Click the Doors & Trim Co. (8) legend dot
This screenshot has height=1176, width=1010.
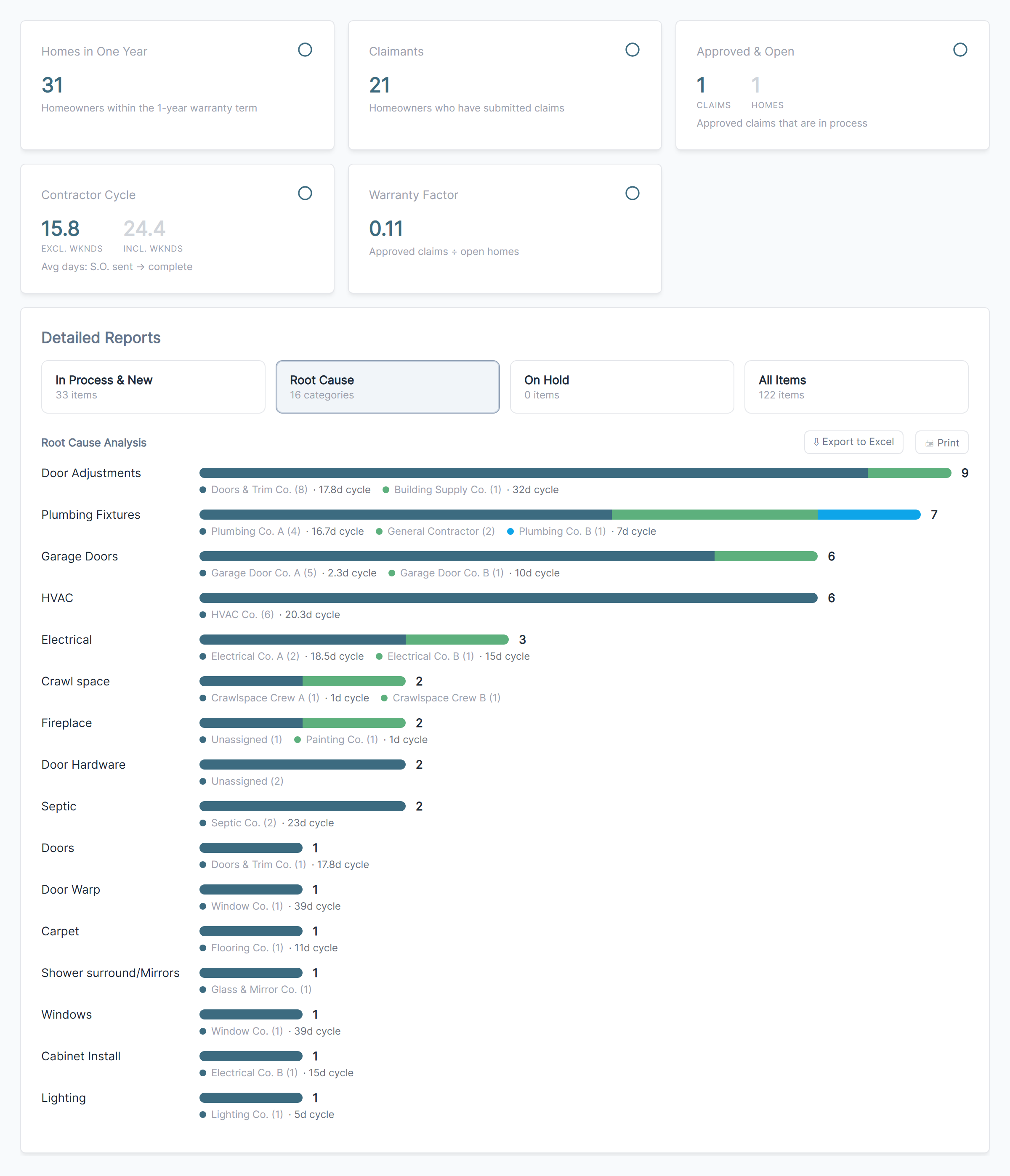click(x=203, y=490)
